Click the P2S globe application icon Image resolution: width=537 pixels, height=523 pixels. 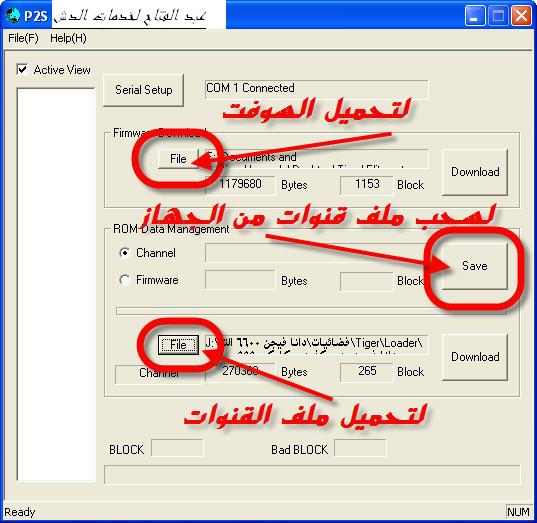click(13, 15)
